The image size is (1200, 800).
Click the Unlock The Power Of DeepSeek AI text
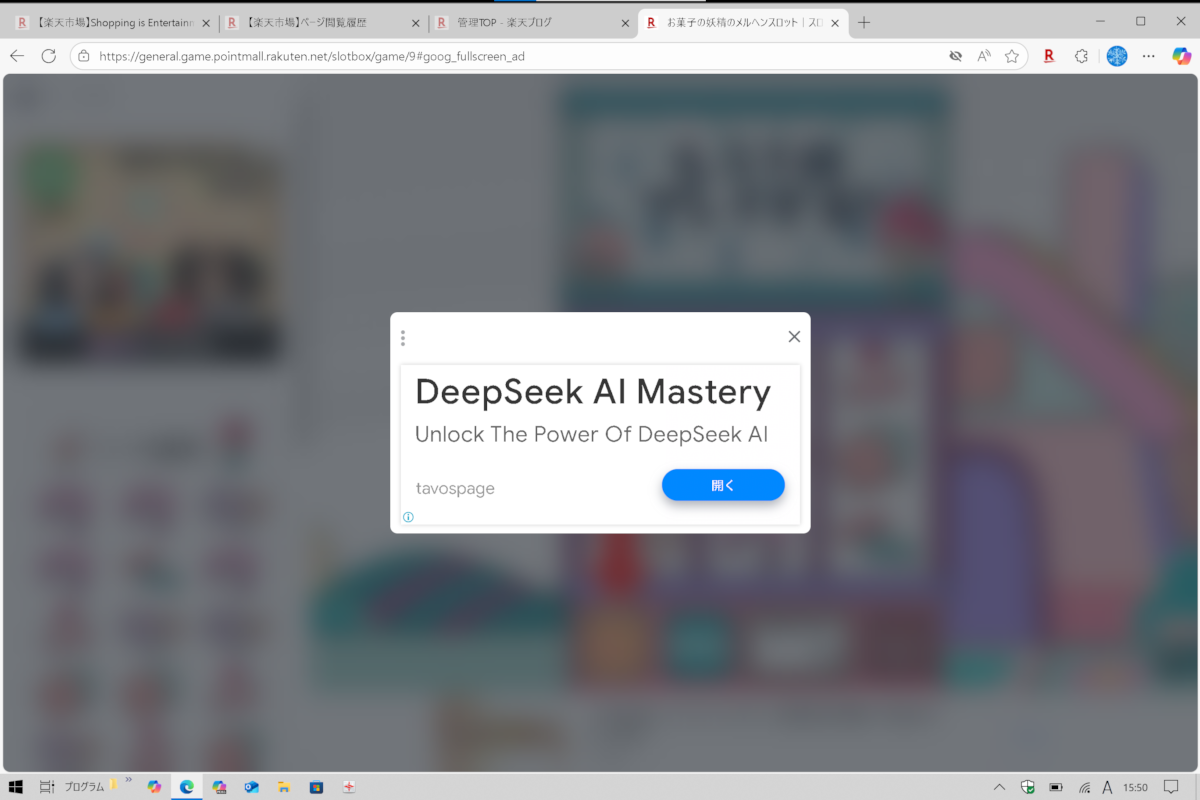click(x=592, y=435)
